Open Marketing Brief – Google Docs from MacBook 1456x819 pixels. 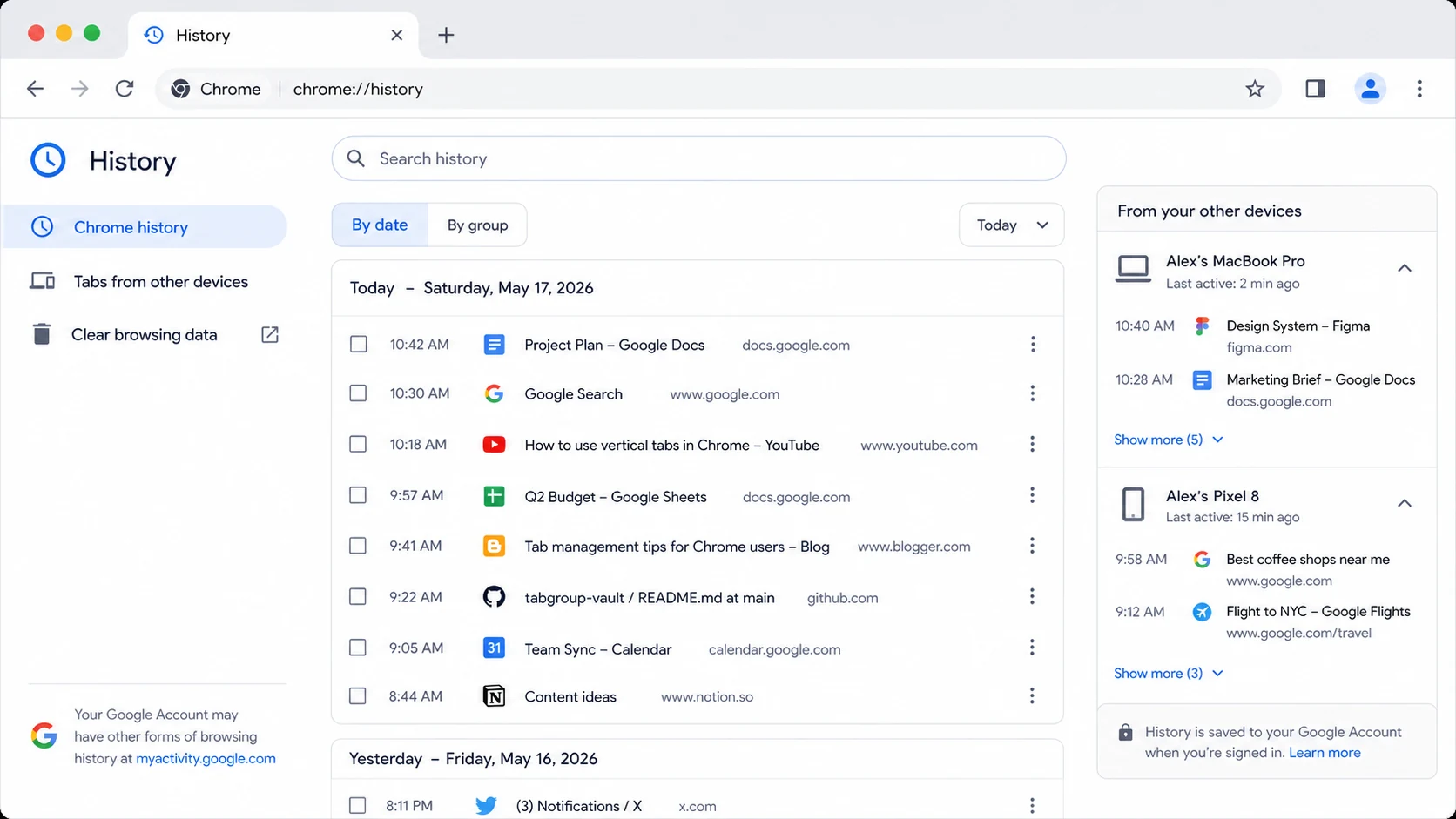pos(1320,379)
